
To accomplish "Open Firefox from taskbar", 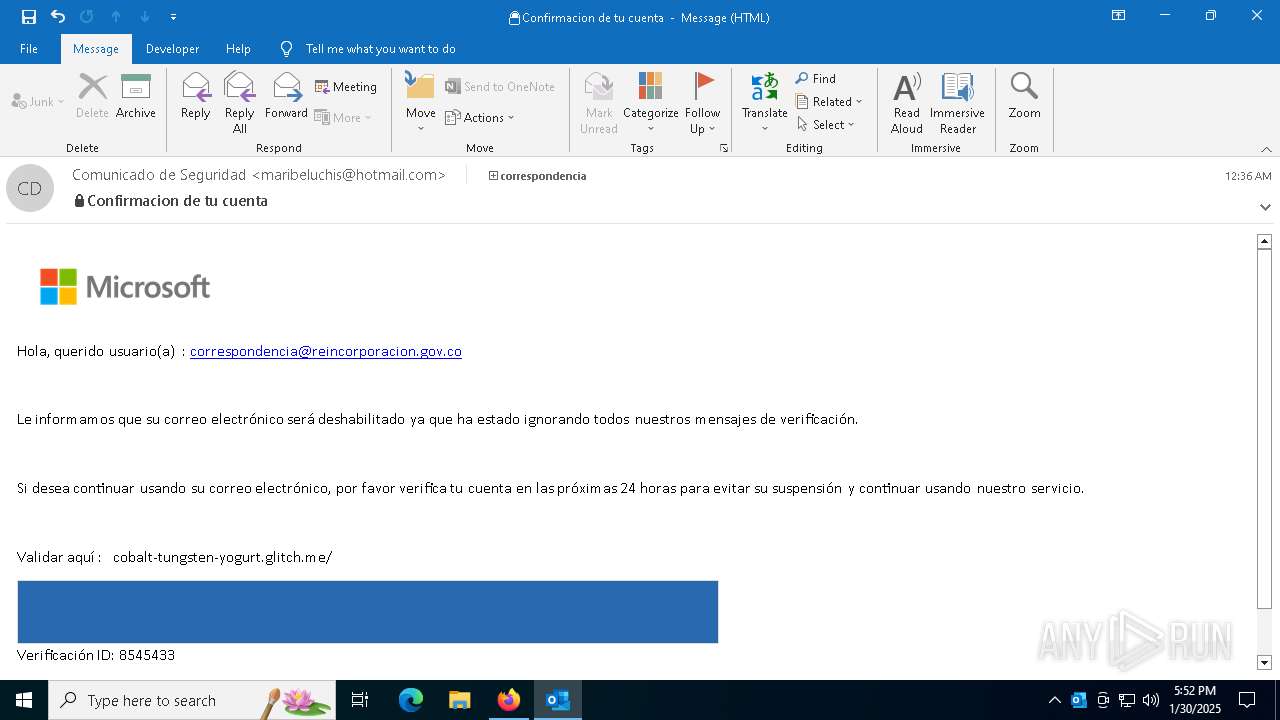I will pos(509,700).
